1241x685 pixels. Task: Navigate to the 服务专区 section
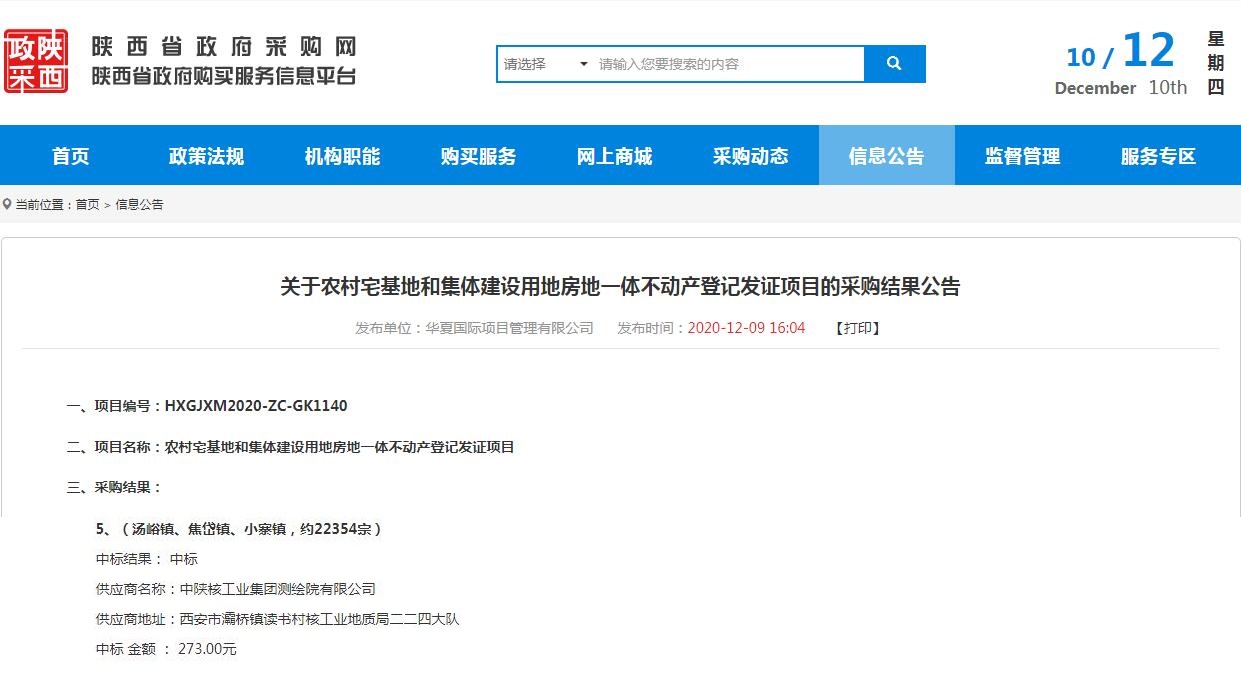(x=1158, y=156)
